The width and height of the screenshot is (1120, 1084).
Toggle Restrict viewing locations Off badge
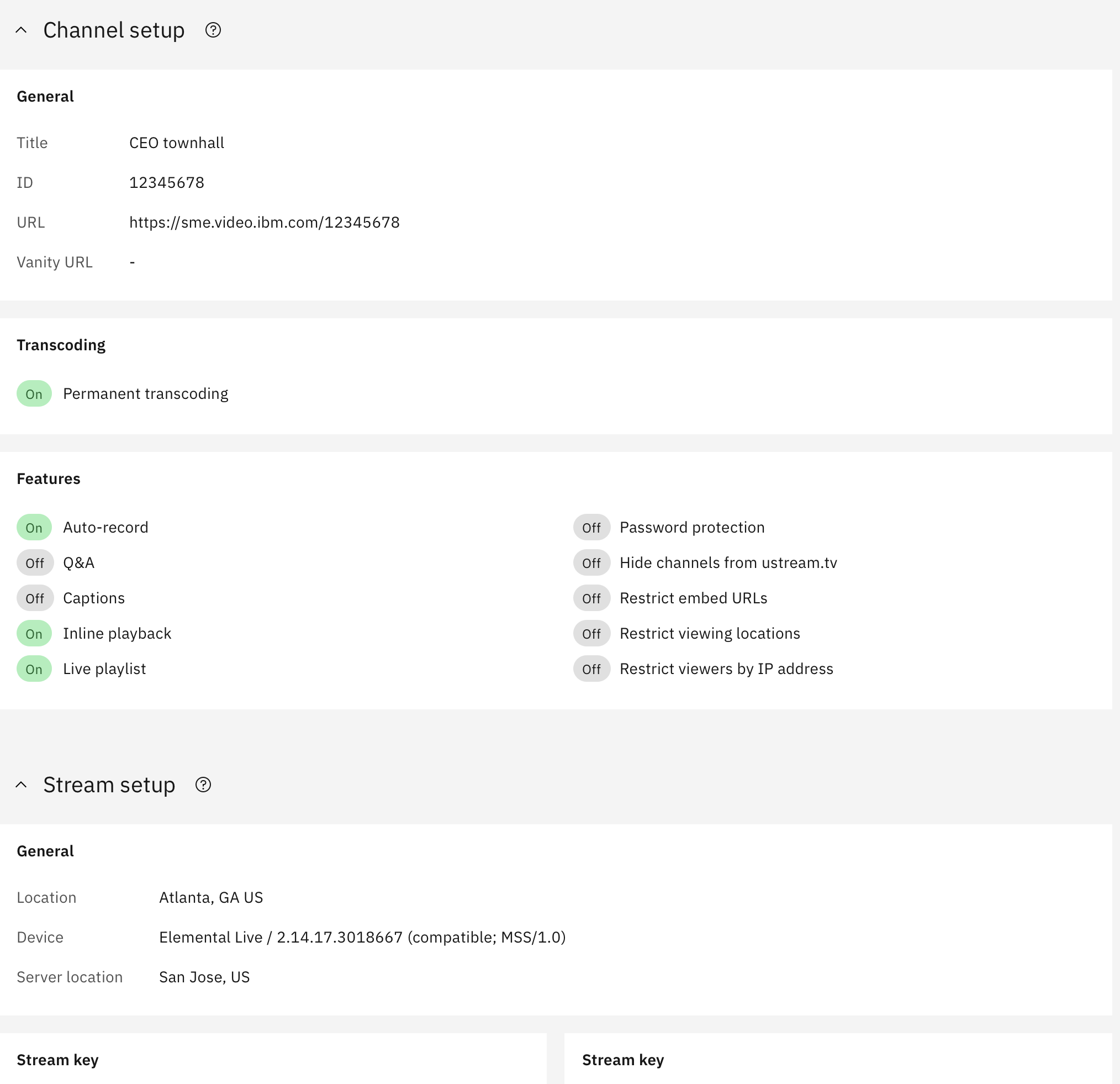591,634
